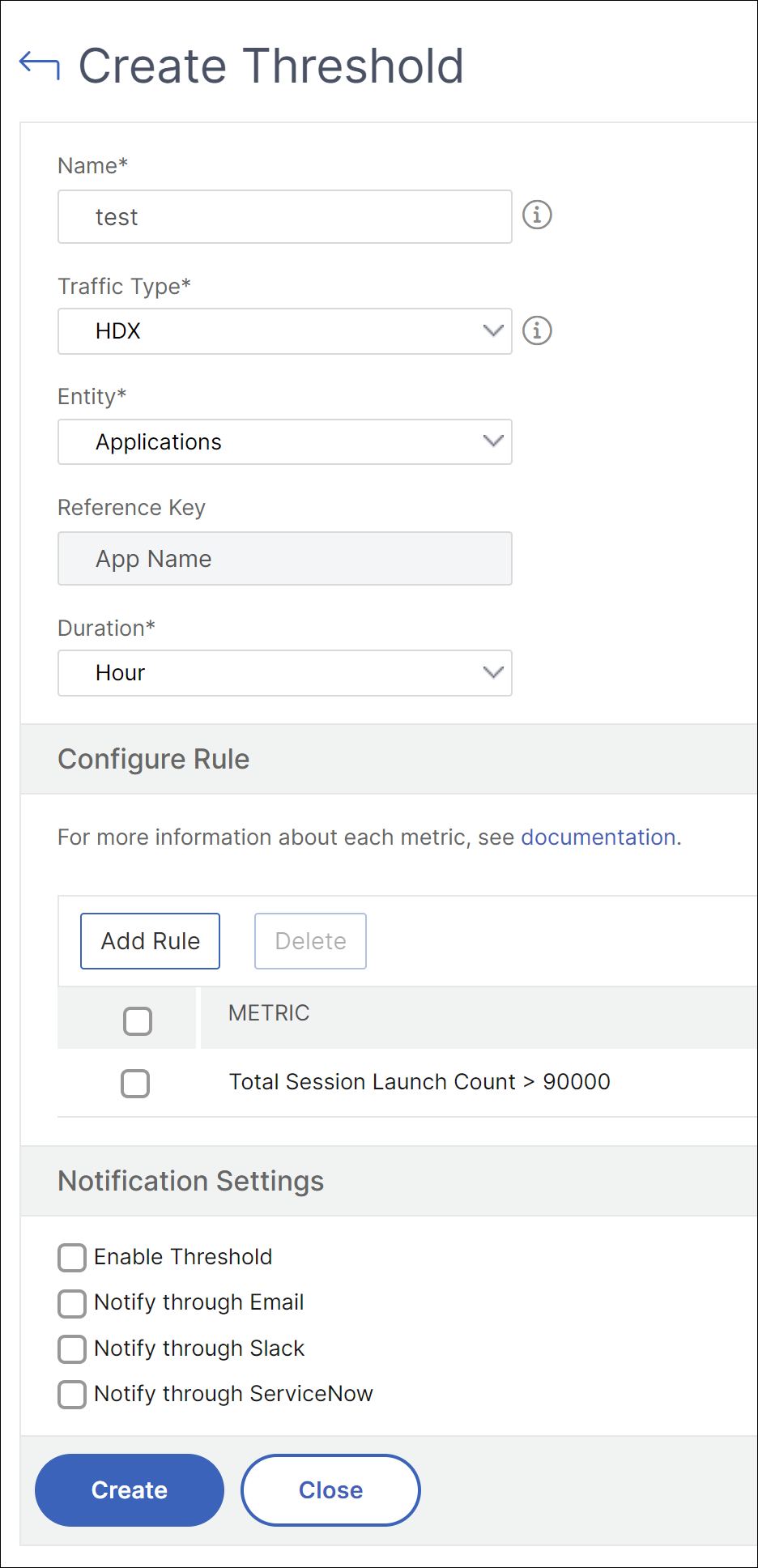Screen dimensions: 758x1568
Task: Open the Entity dropdown showing Applications
Action: (285, 441)
